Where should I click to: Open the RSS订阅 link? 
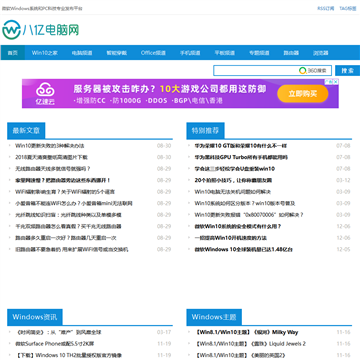pos(325,8)
